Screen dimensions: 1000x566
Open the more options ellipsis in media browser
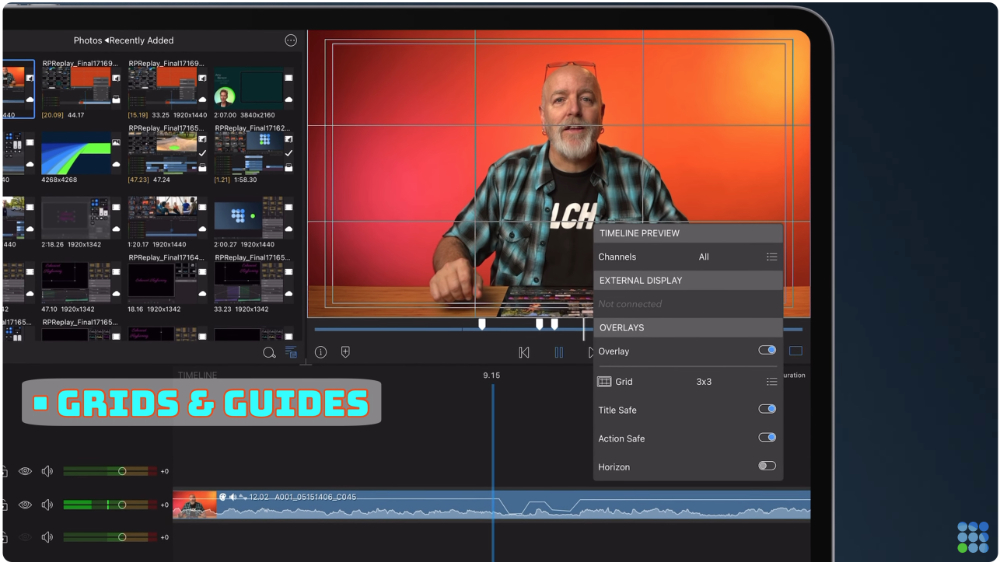pos(291,40)
